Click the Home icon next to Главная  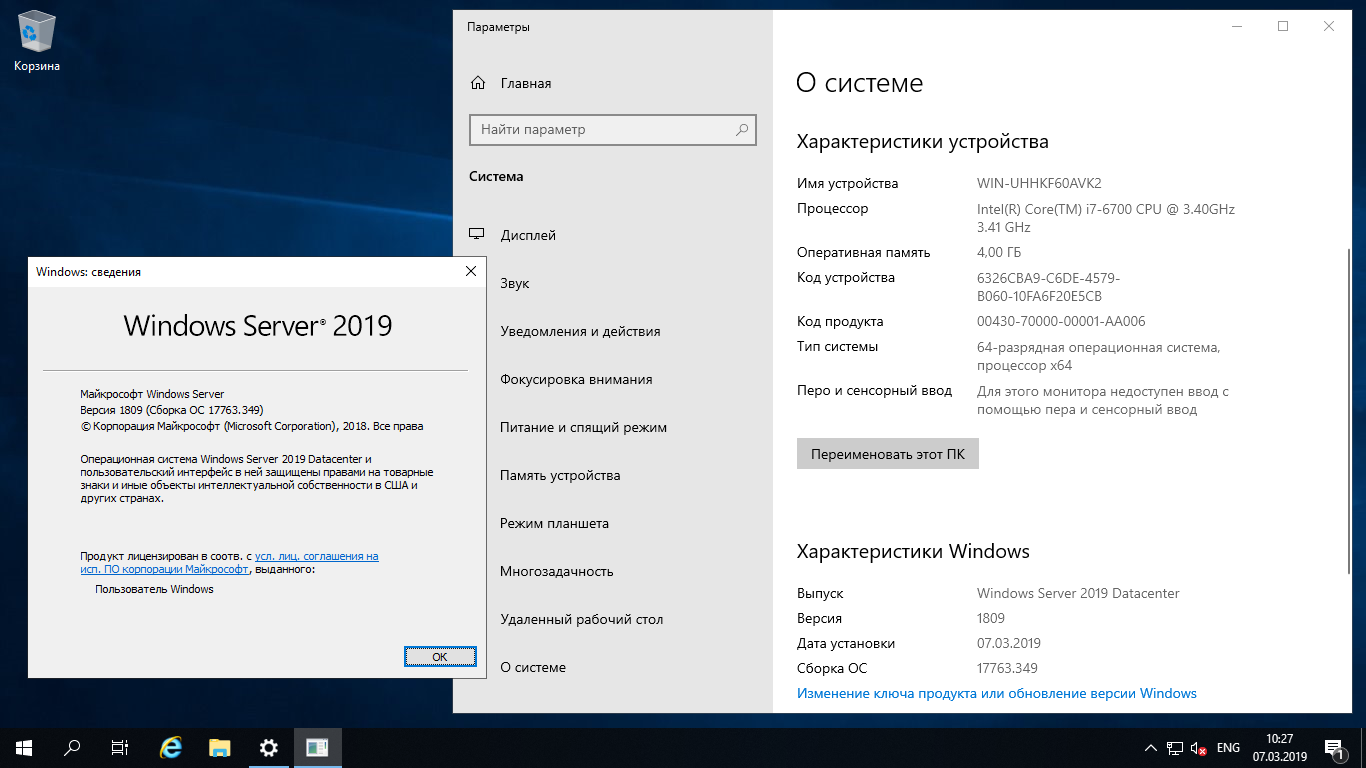478,83
